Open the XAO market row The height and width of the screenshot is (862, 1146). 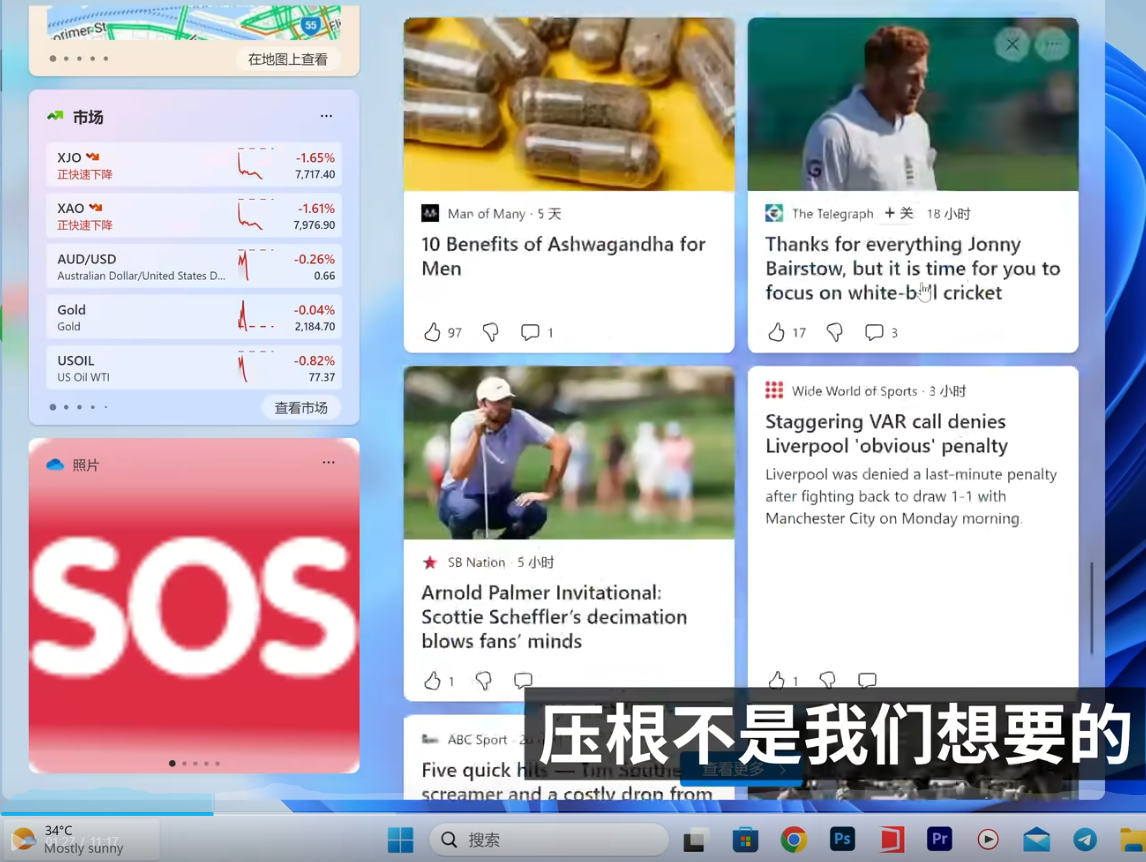tap(194, 216)
